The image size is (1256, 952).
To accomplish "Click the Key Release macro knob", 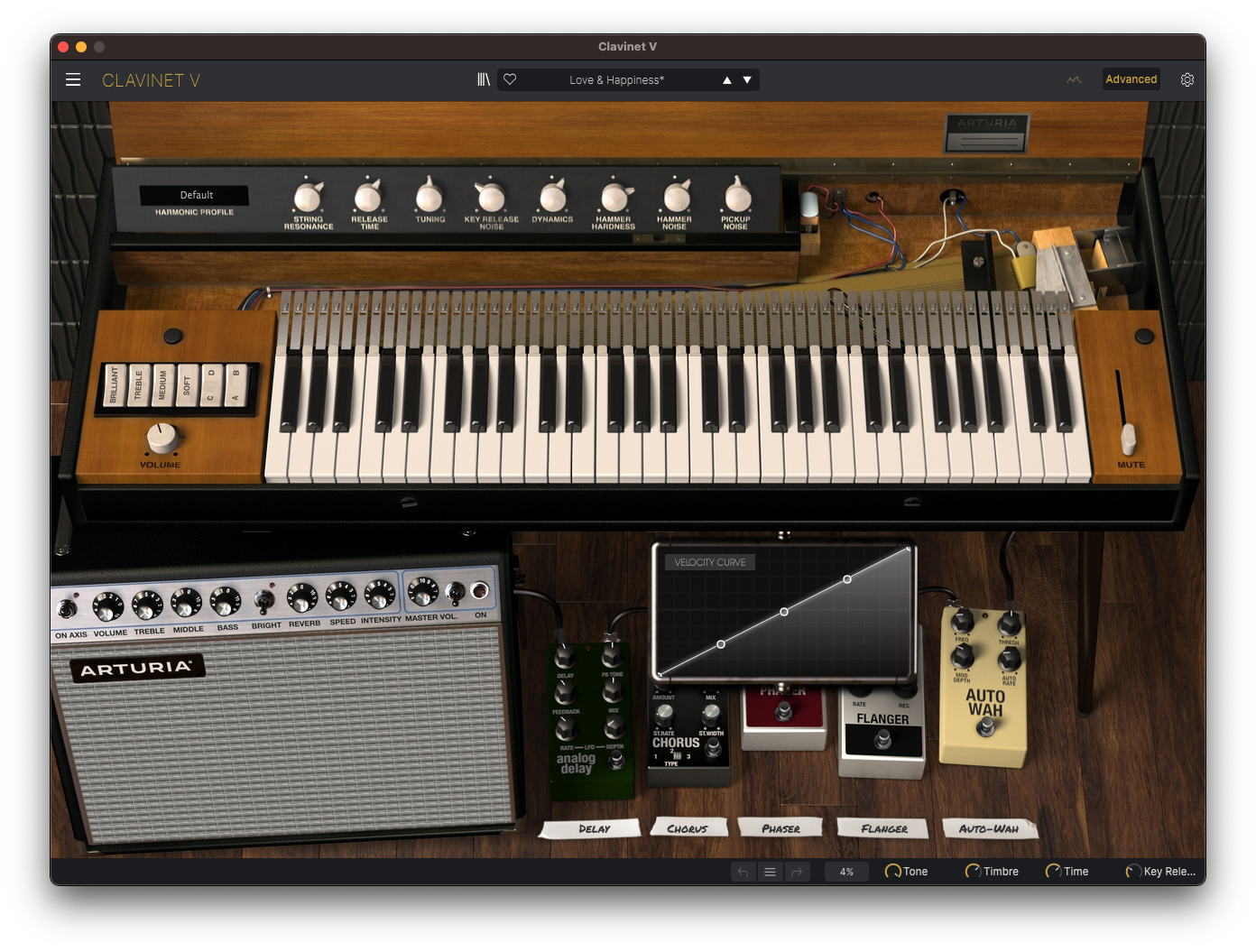I will pyautogui.click(x=1133, y=872).
